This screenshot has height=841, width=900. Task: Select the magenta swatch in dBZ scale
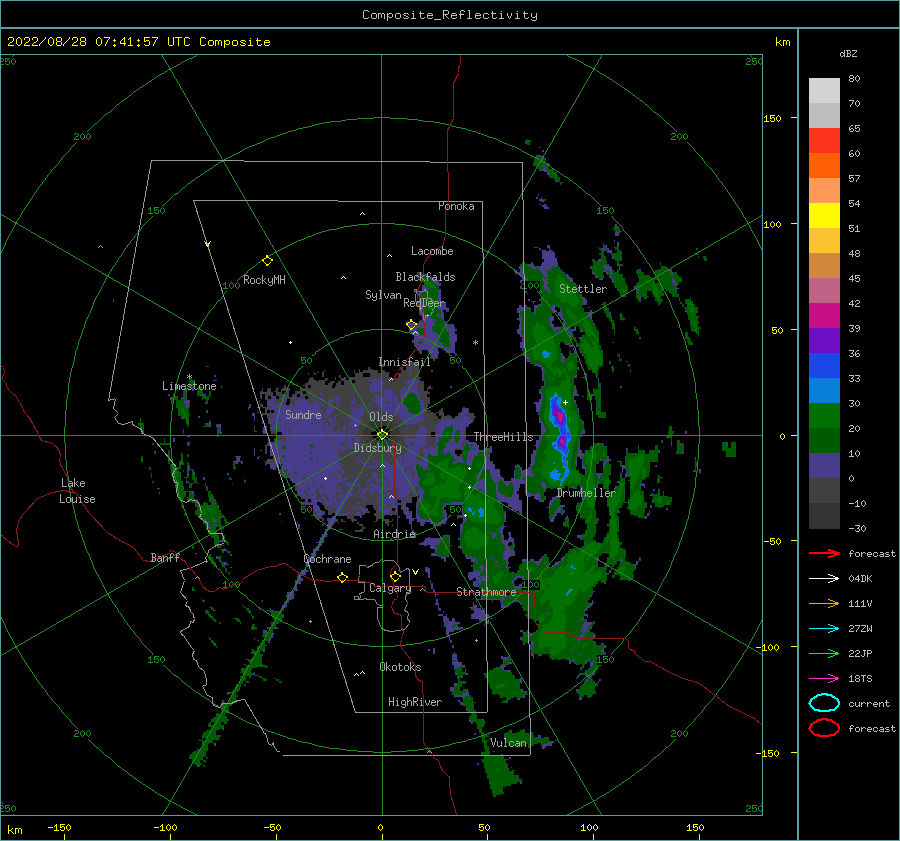824,315
